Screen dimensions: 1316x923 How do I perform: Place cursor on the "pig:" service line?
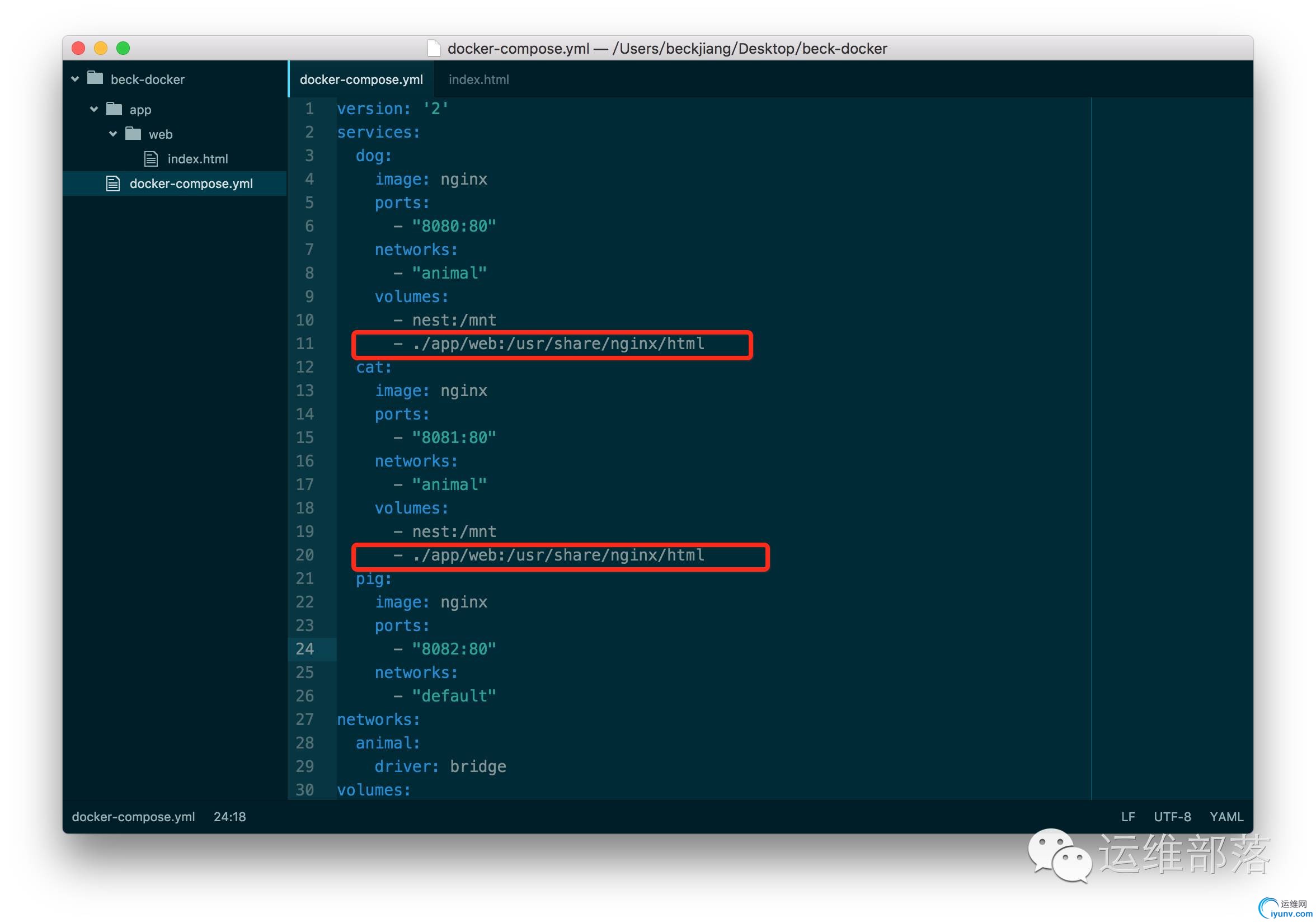pos(374,578)
